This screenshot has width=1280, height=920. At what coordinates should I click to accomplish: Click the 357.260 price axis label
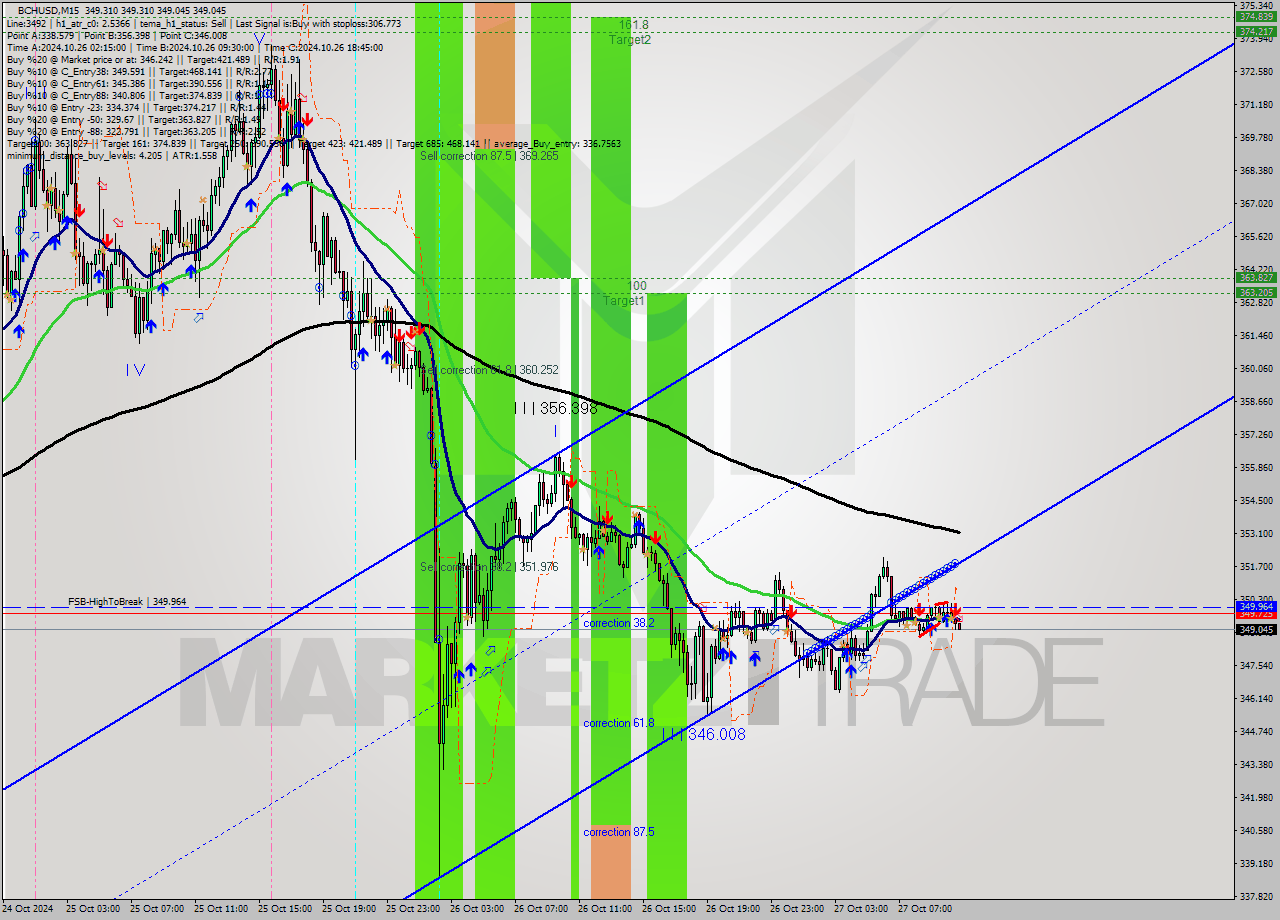(x=1256, y=434)
